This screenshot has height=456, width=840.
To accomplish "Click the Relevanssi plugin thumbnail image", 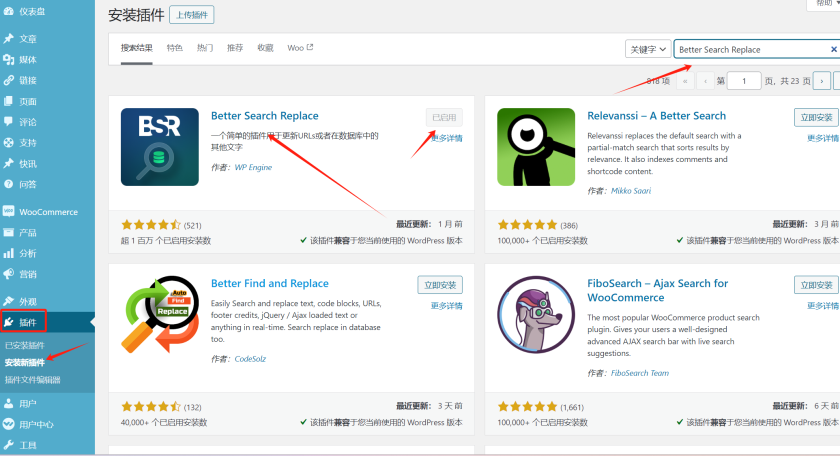I will click(536, 147).
